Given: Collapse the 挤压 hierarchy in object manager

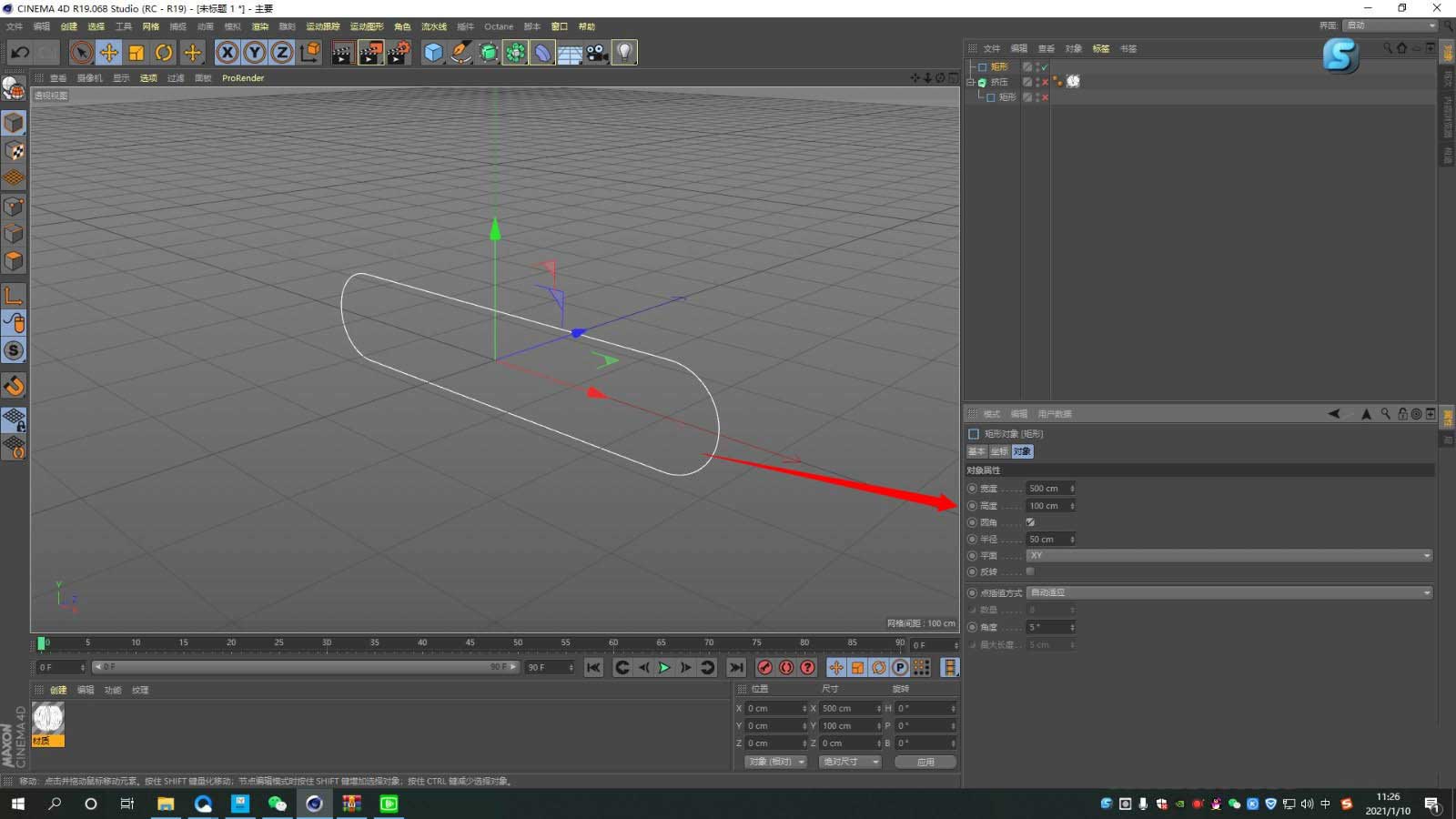Looking at the screenshot, I should click(x=971, y=82).
